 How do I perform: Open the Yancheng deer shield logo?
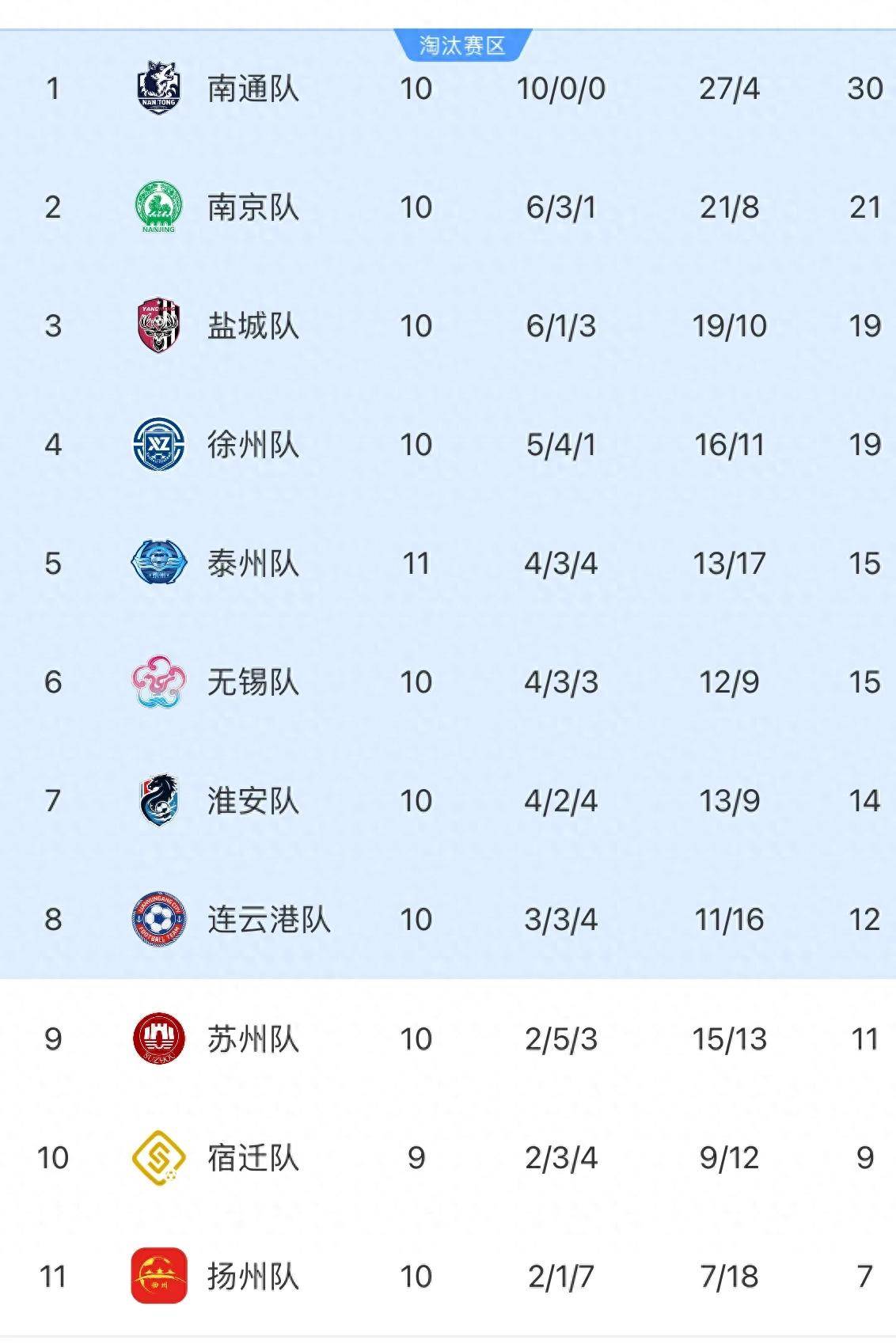tap(159, 325)
